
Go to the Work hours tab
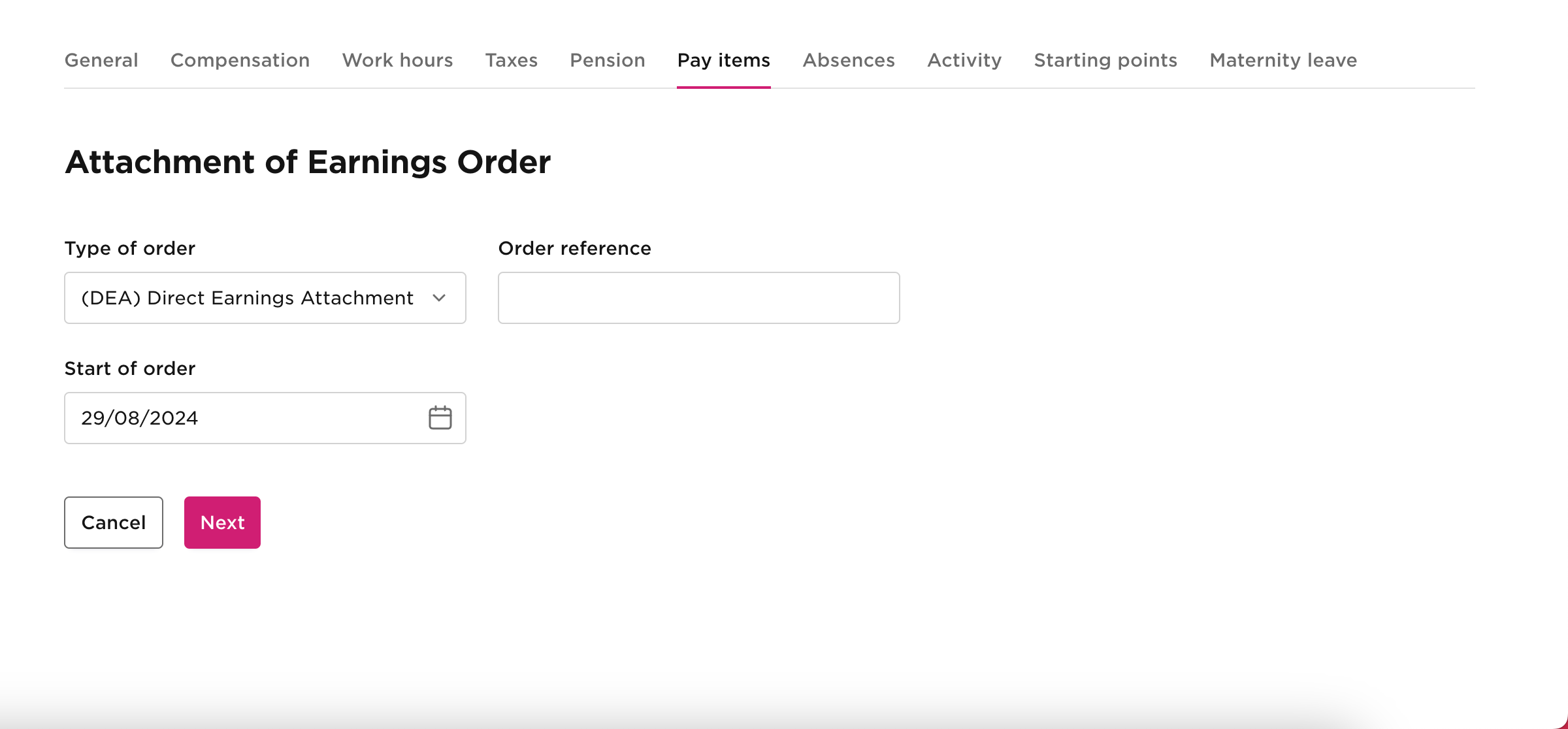point(397,60)
